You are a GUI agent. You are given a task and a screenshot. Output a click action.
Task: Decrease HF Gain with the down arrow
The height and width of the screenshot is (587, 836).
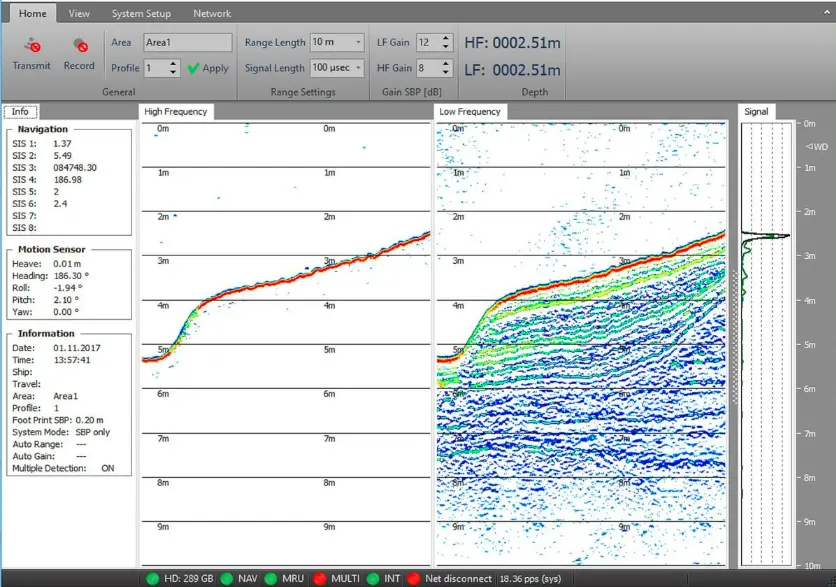446,73
